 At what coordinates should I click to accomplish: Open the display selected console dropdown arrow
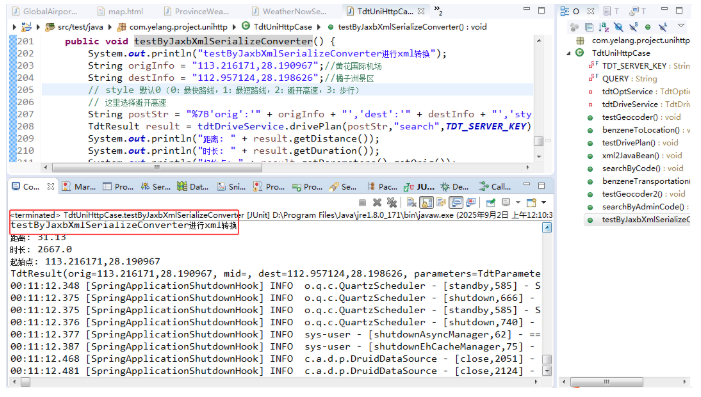pos(518,203)
